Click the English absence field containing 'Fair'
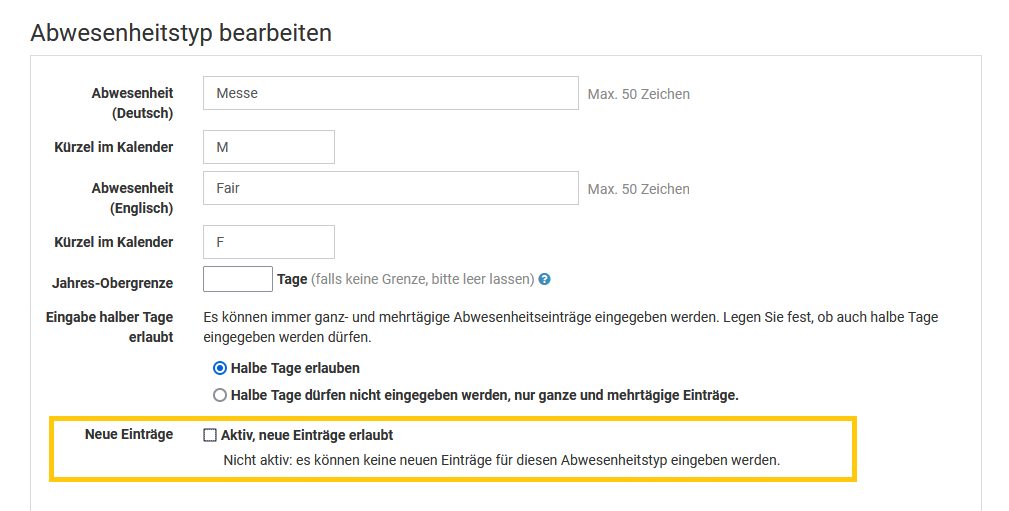The image size is (1009, 511). (x=390, y=188)
